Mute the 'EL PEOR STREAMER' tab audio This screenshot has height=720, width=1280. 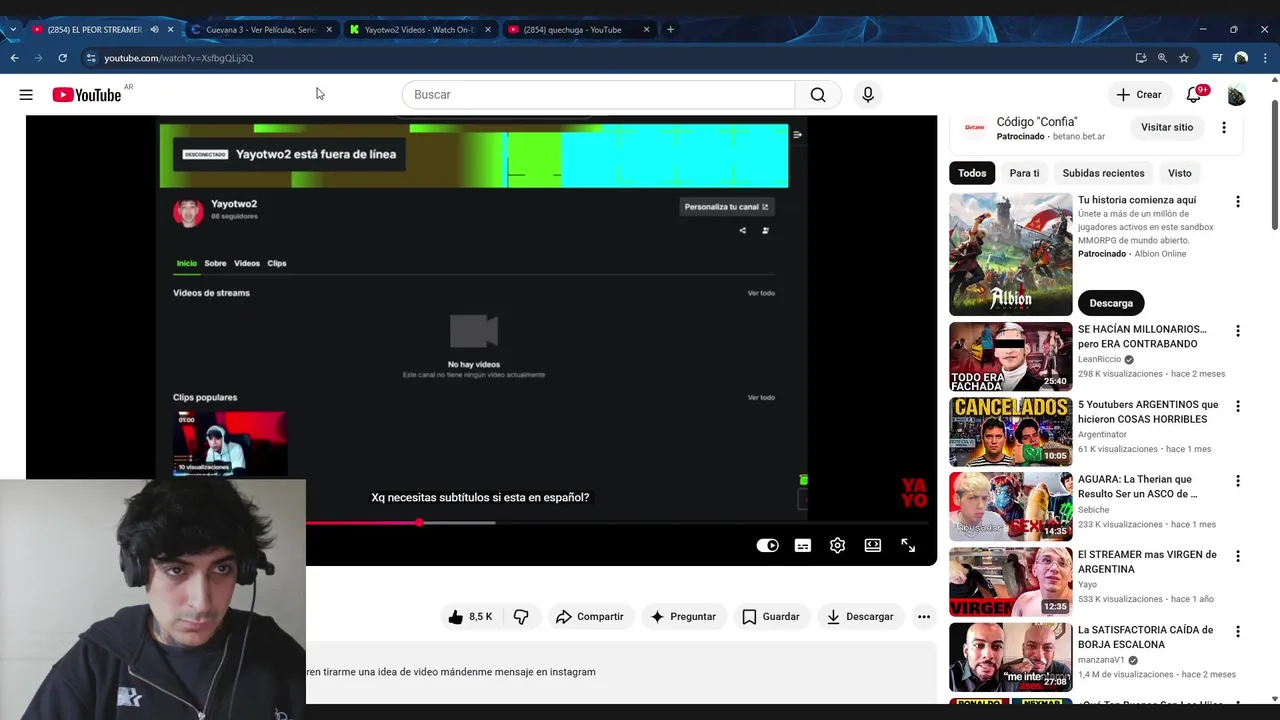[x=154, y=30]
